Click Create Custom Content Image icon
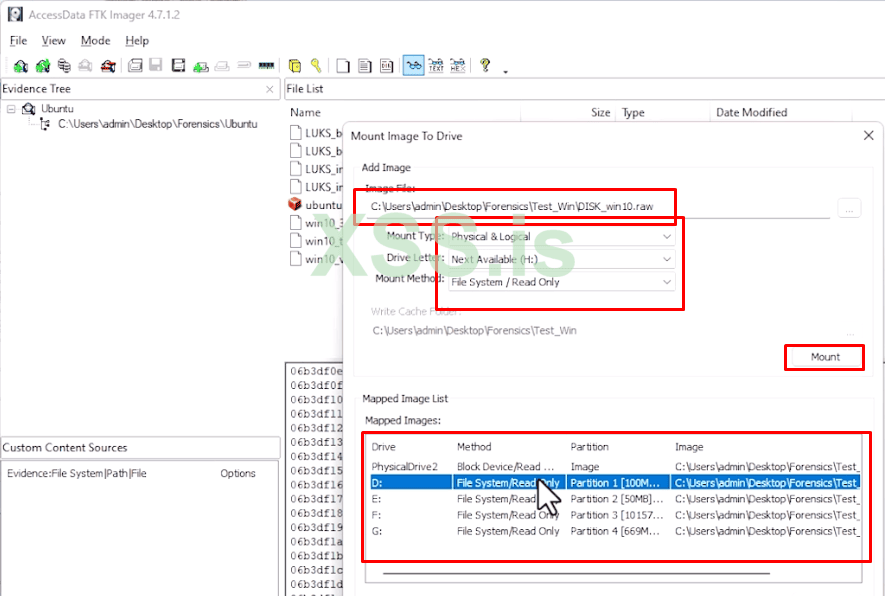This screenshot has width=885, height=596. tap(222, 66)
